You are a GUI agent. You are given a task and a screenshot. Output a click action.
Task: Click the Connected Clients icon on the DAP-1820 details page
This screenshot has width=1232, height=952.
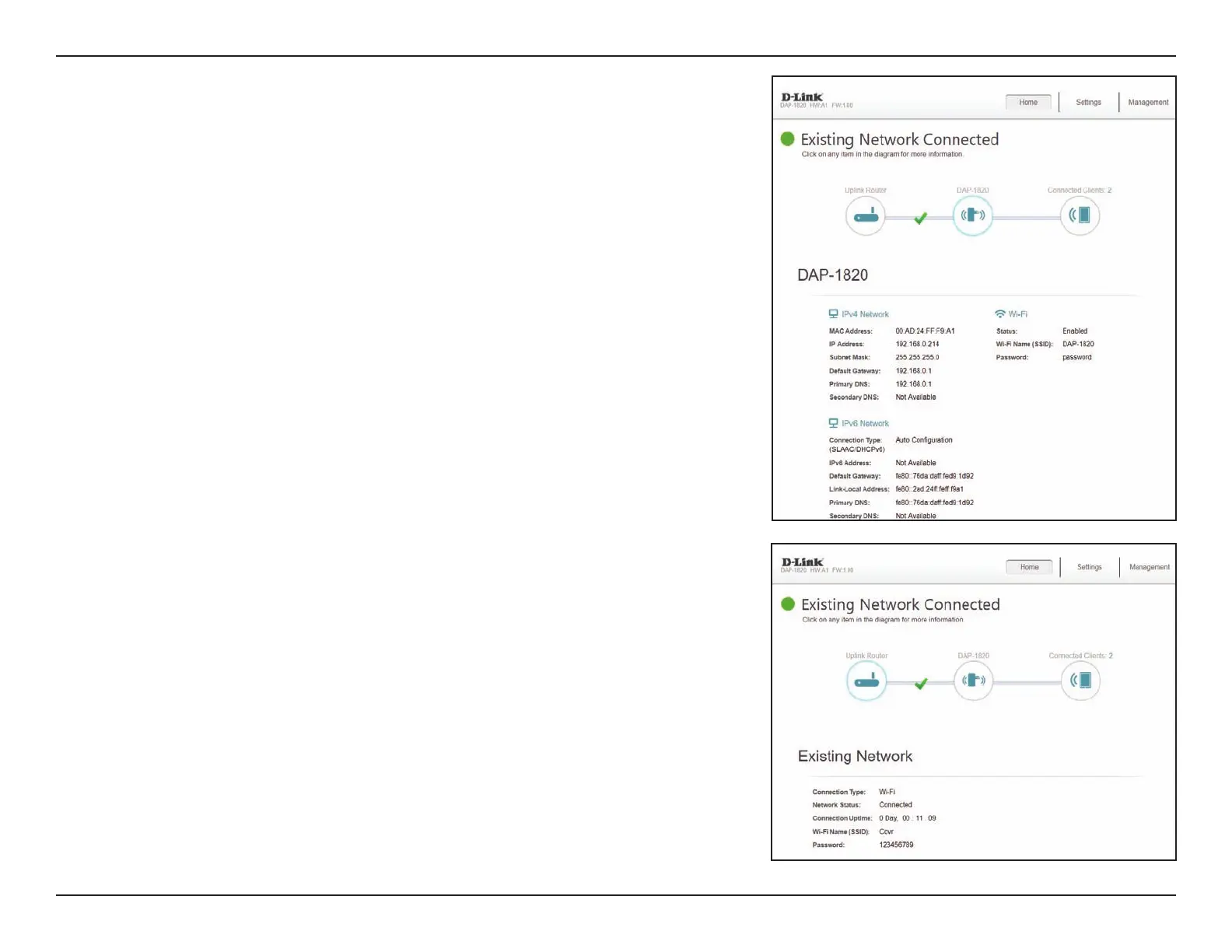point(1080,215)
